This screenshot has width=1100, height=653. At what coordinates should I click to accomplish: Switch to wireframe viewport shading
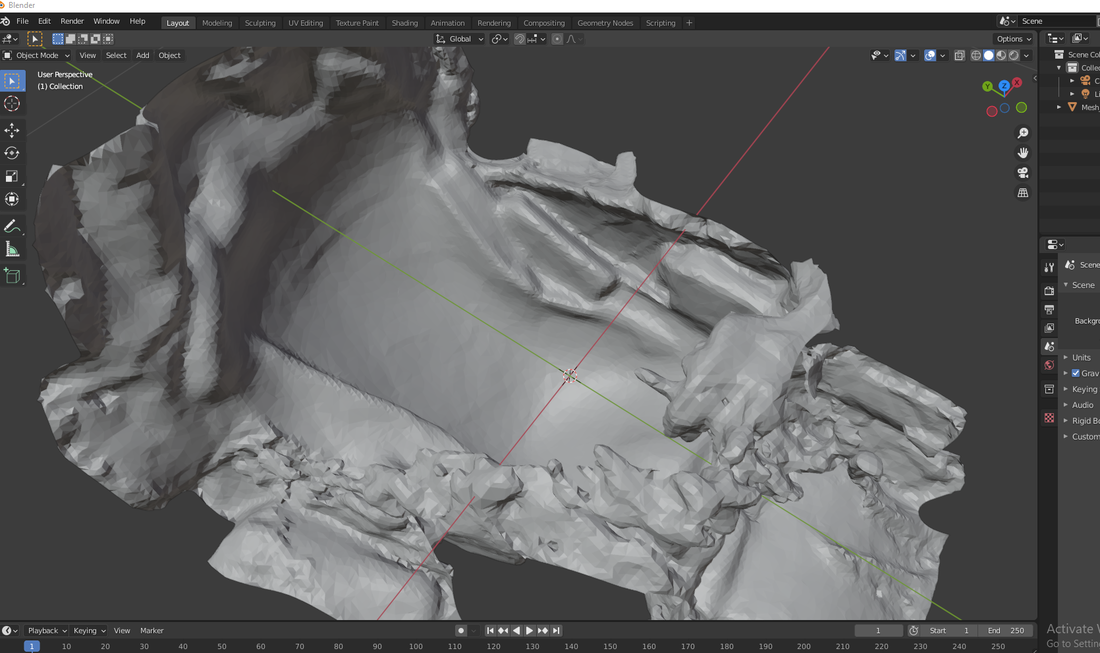click(976, 55)
